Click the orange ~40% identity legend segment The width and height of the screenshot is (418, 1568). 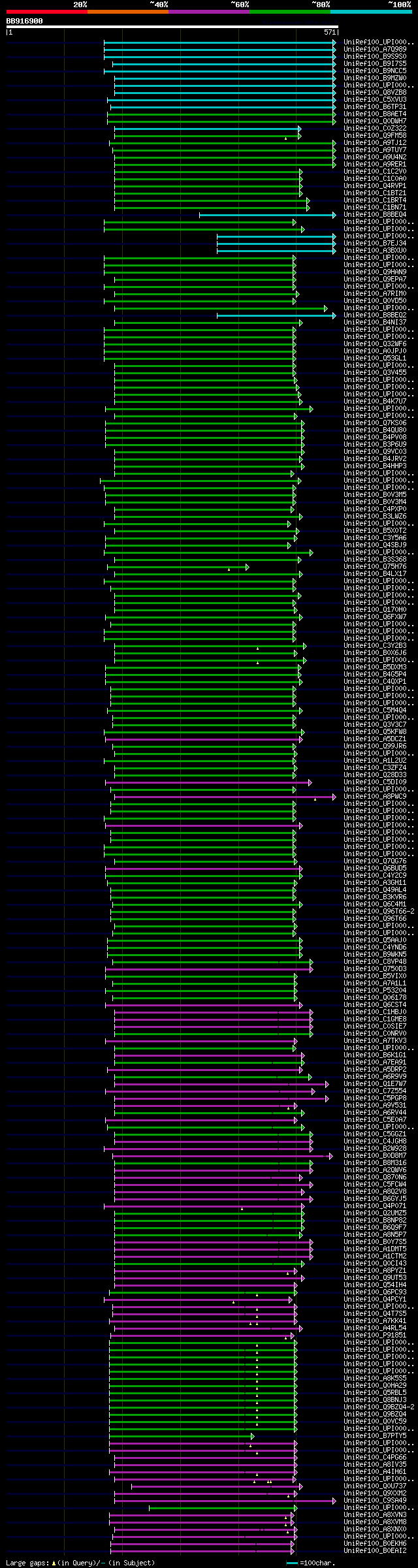pos(128,12)
